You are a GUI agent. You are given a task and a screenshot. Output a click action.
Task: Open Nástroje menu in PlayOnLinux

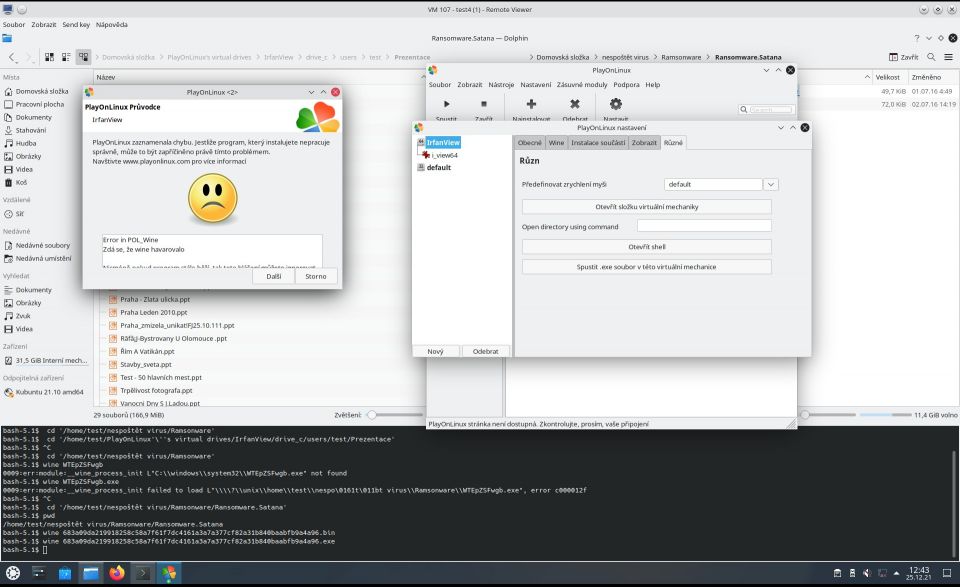[x=501, y=84]
